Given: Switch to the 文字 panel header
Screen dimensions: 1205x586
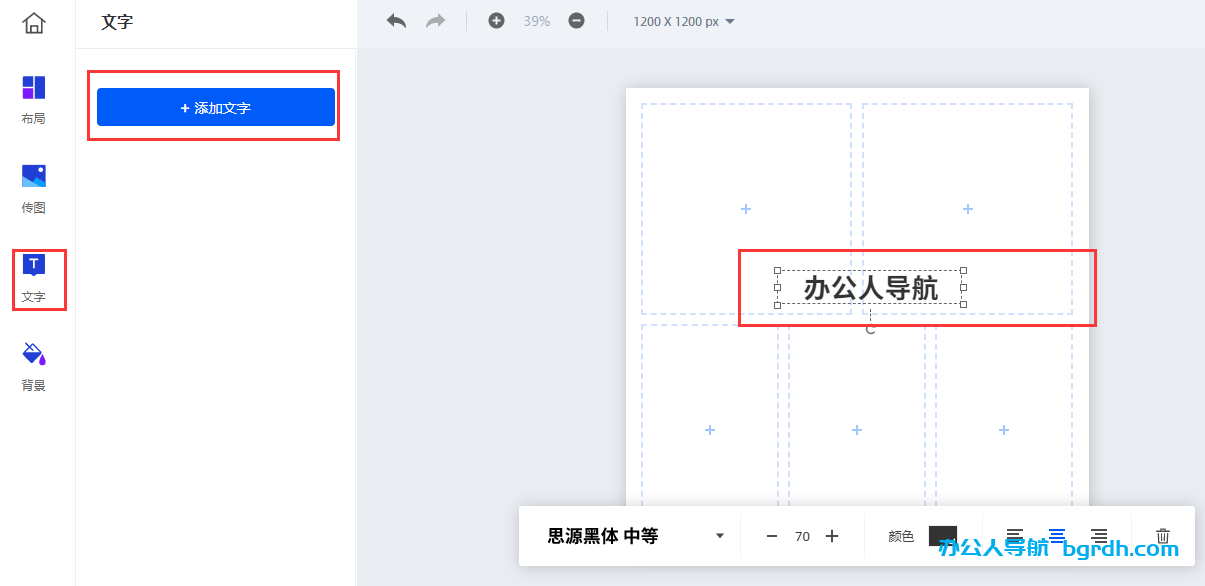Looking at the screenshot, I should coord(117,23).
